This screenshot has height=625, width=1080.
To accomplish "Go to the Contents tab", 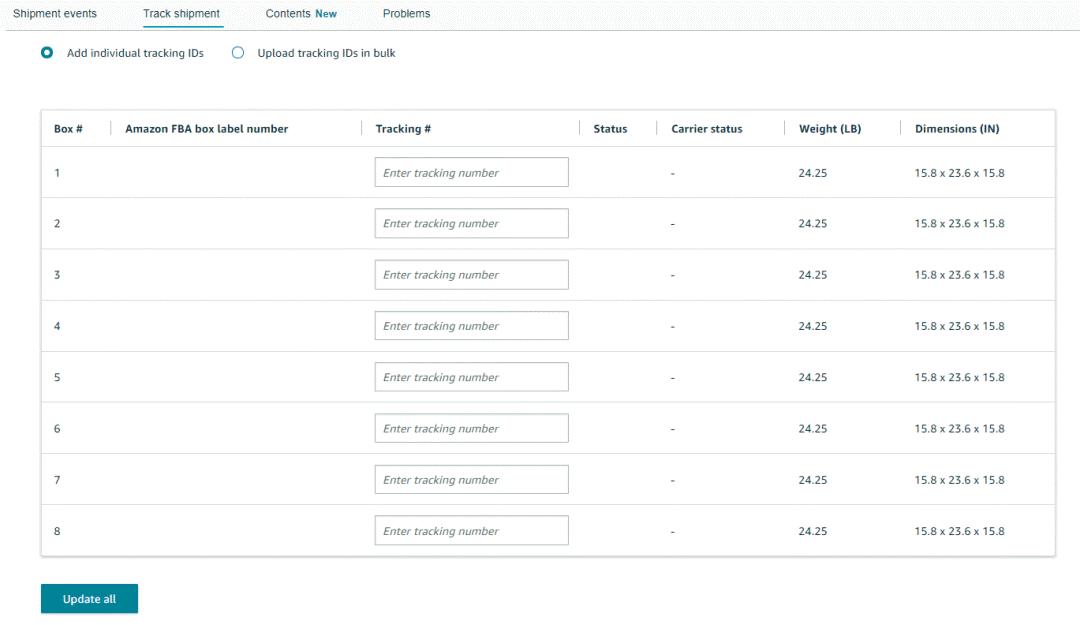I will coord(300,14).
